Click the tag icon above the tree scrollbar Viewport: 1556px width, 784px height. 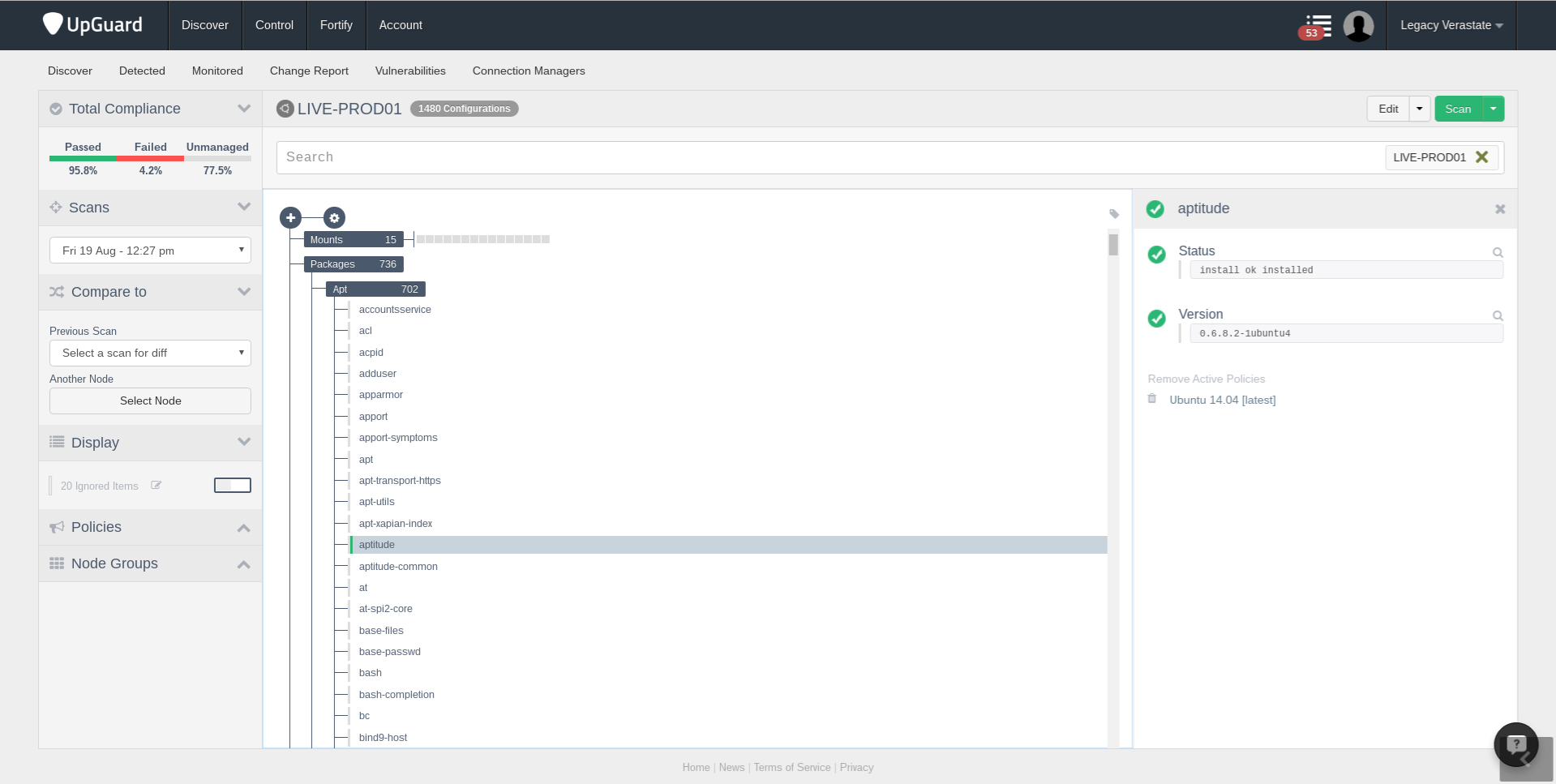pos(1114,214)
